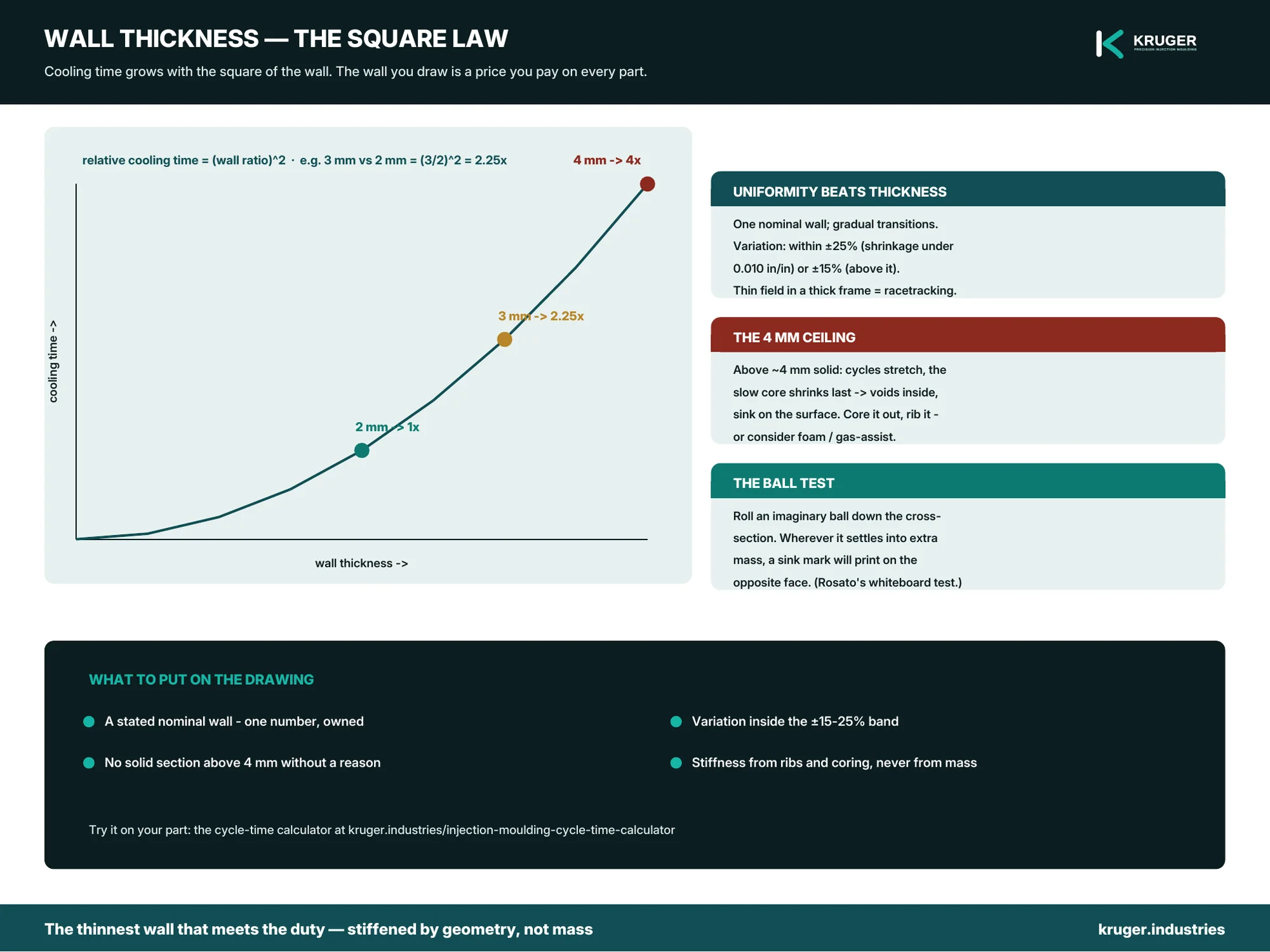
Task: Click 'What to put on the drawing' heading
Action: [x=201, y=680]
